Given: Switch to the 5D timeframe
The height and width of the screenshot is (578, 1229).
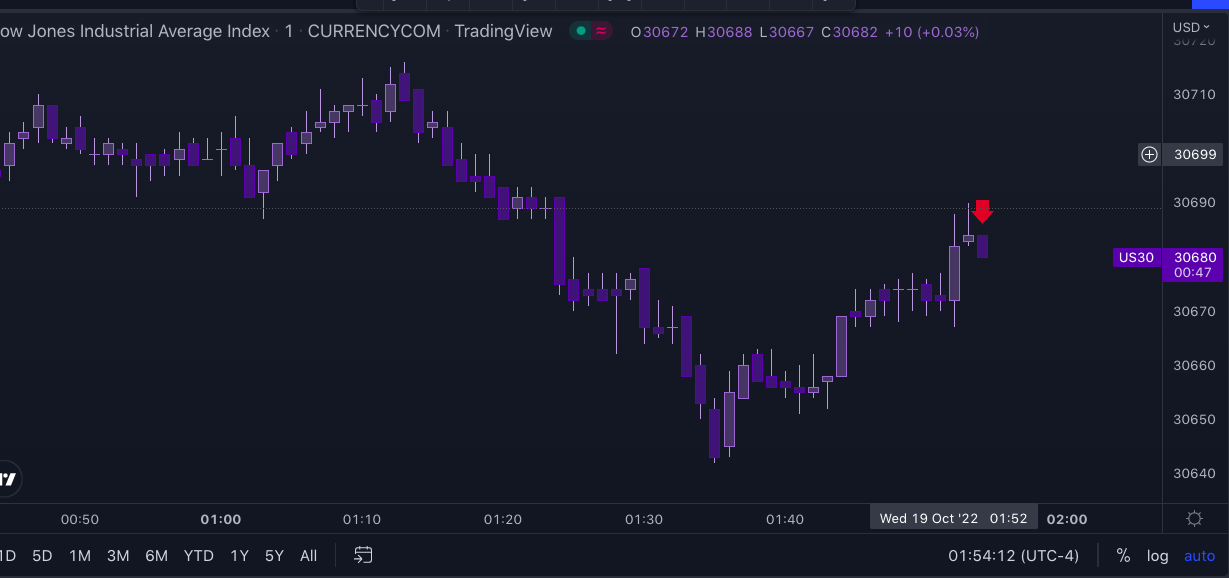Looking at the screenshot, I should 42,555.
